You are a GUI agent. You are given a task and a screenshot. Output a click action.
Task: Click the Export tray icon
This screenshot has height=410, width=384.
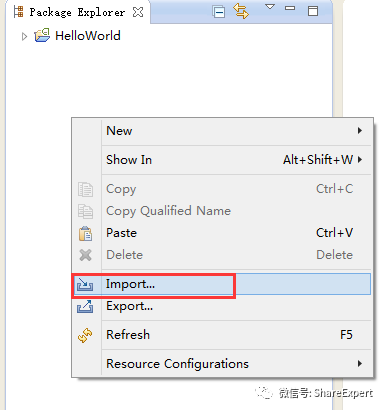point(85,306)
